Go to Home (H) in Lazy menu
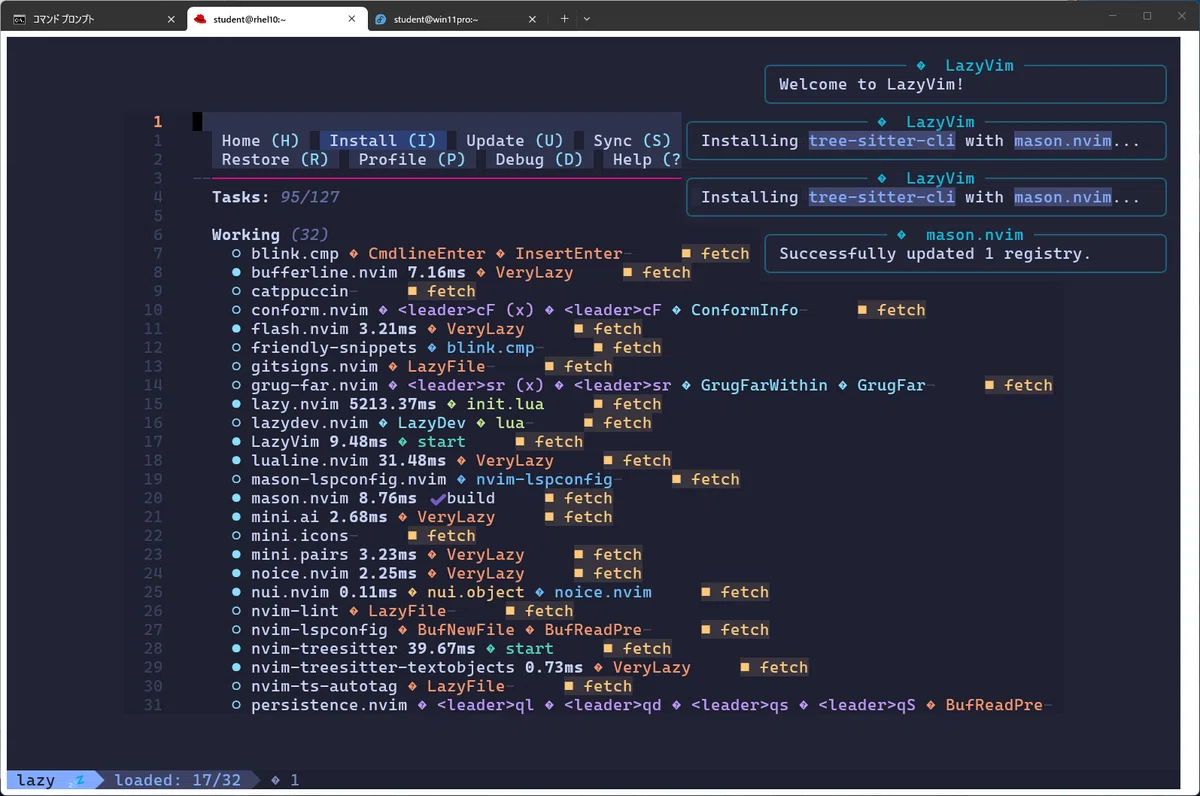 pyautogui.click(x=261, y=141)
